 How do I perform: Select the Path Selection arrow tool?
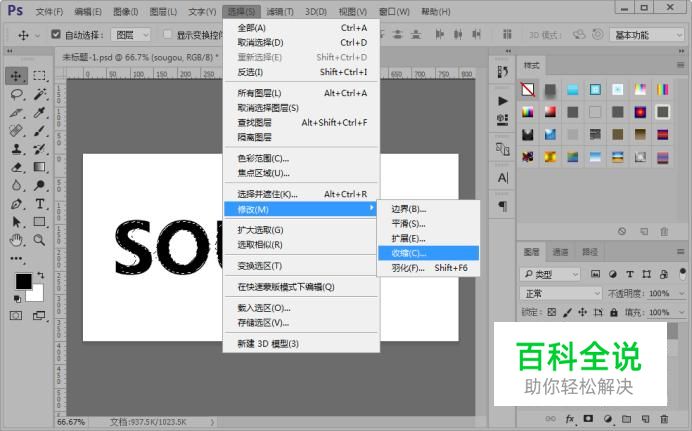coord(16,221)
